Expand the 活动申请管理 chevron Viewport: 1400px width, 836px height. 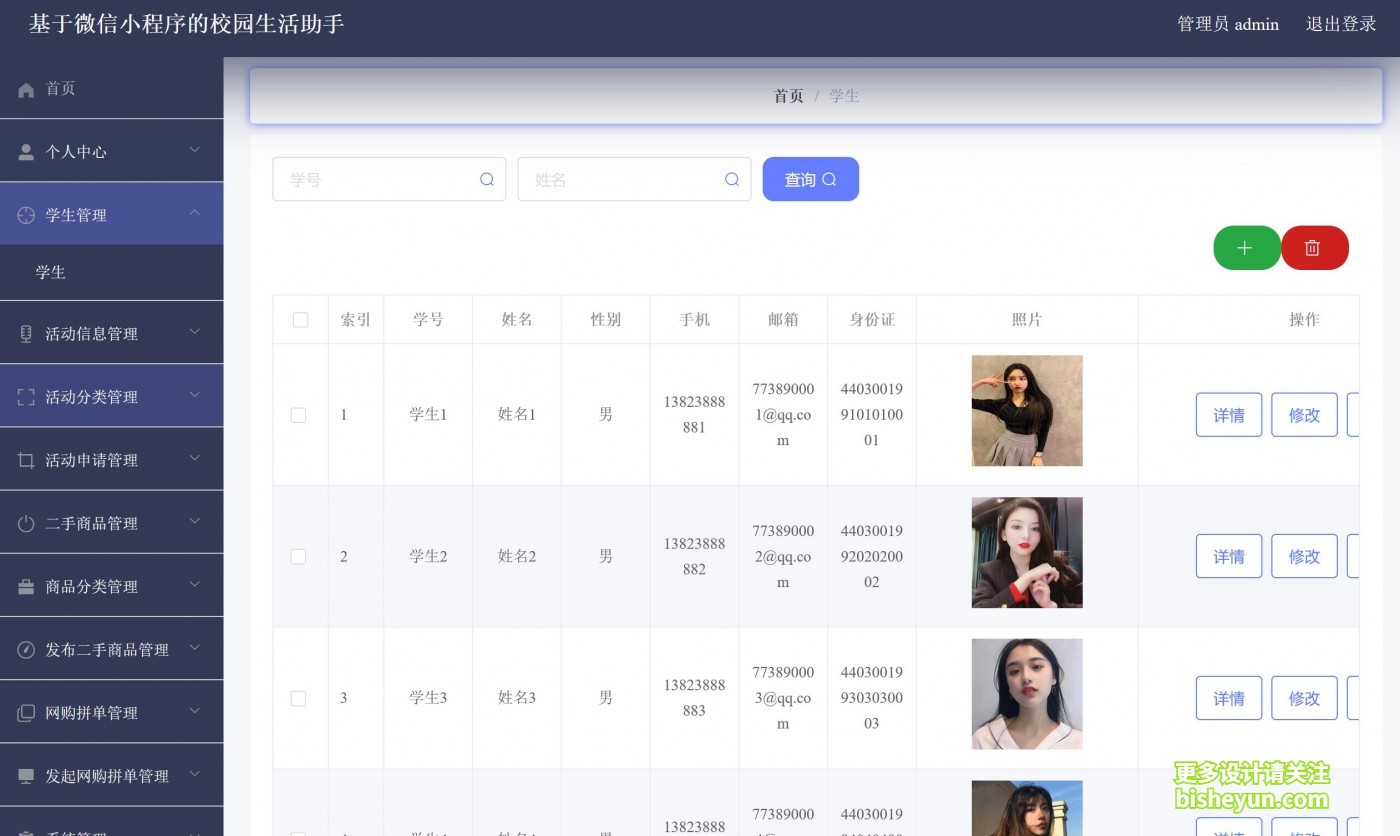[x=195, y=458]
